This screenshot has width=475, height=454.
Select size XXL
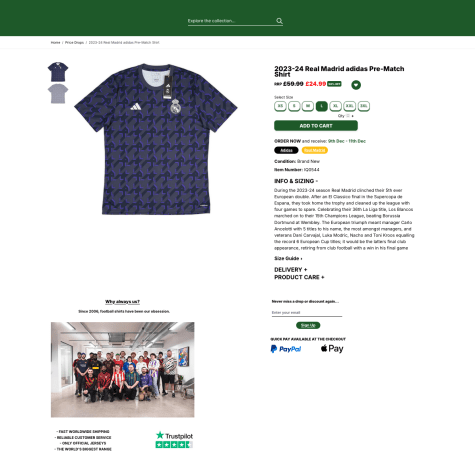click(x=349, y=106)
